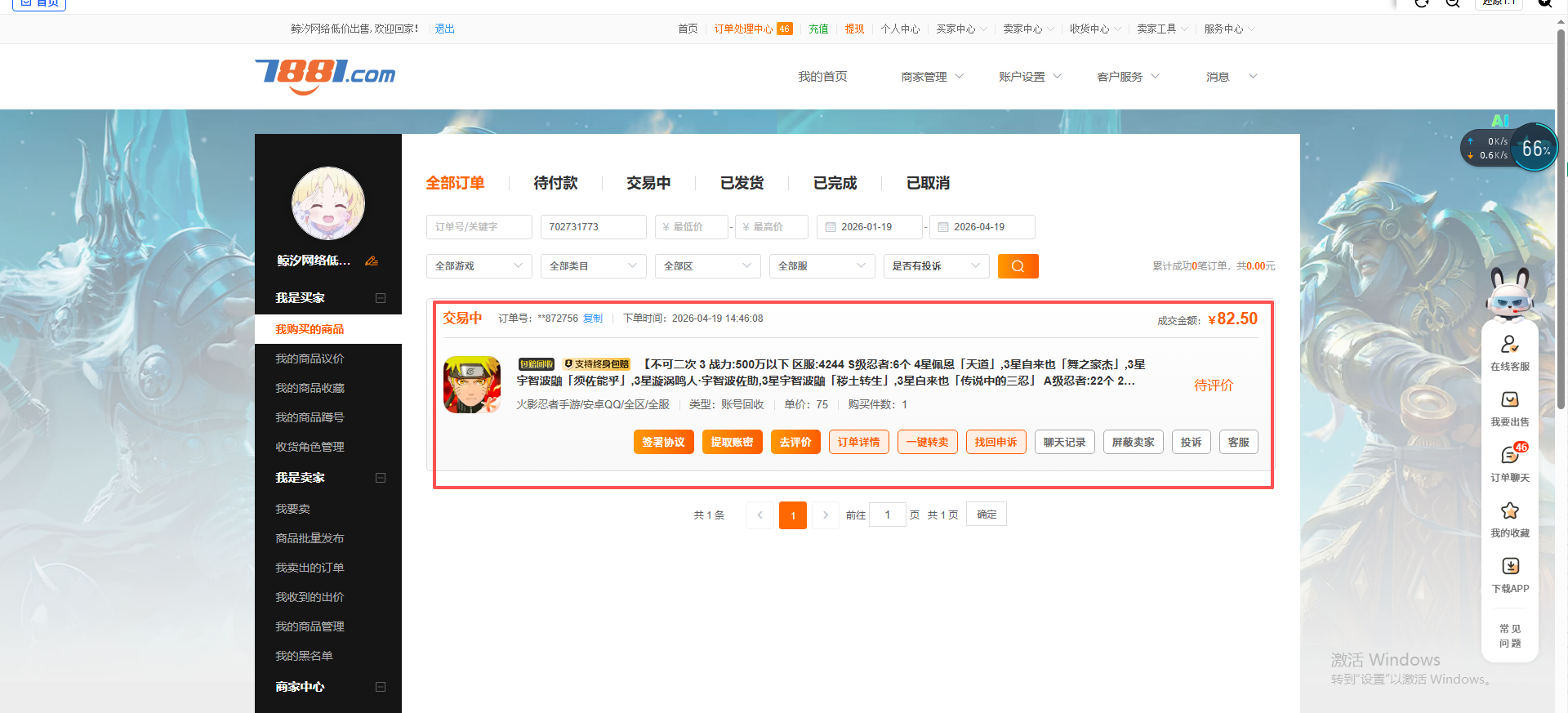Expand the 客户服务 menu
The width and height of the screenshot is (1568, 713).
pyautogui.click(x=1128, y=77)
